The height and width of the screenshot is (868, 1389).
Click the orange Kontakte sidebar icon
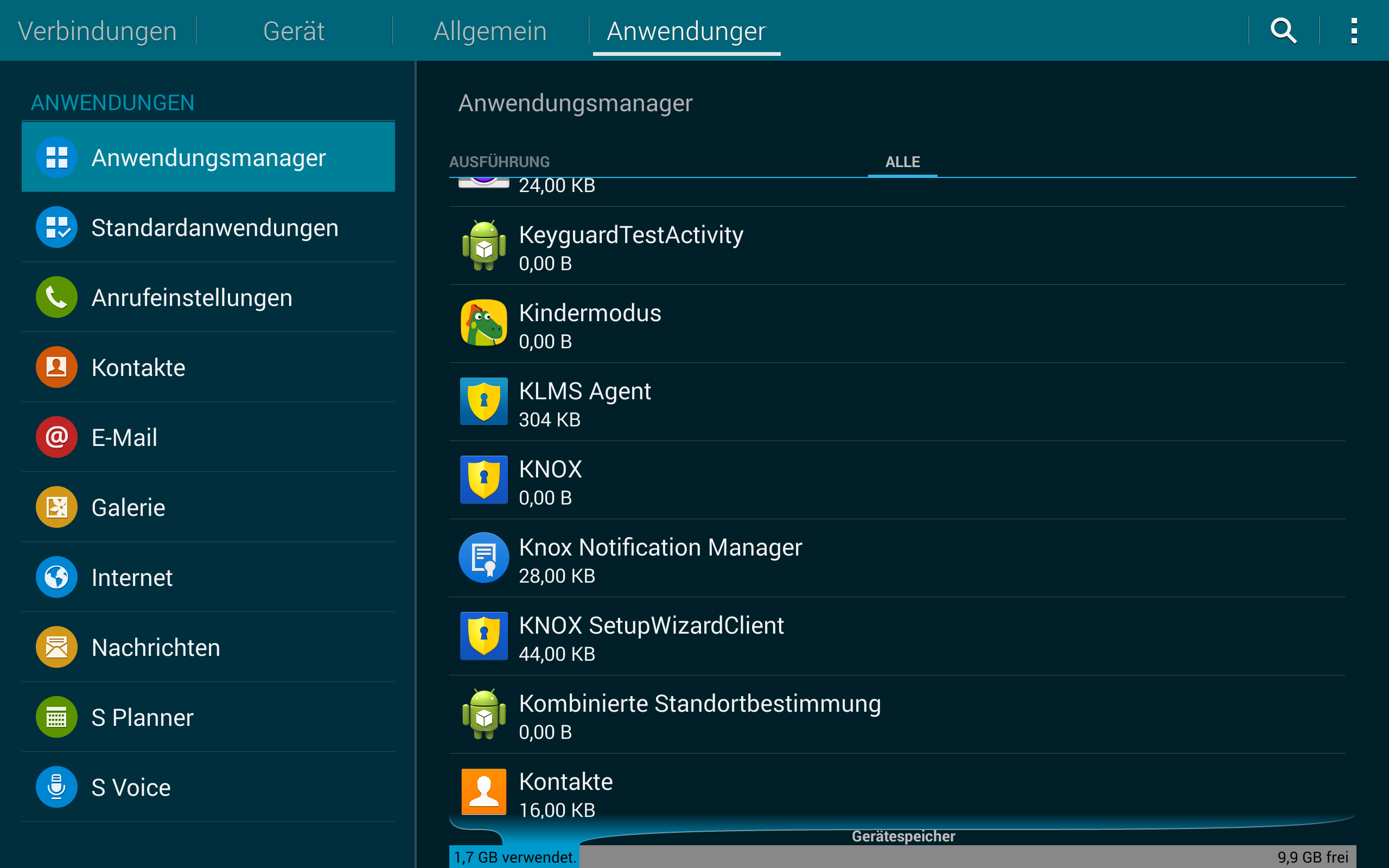(57, 367)
